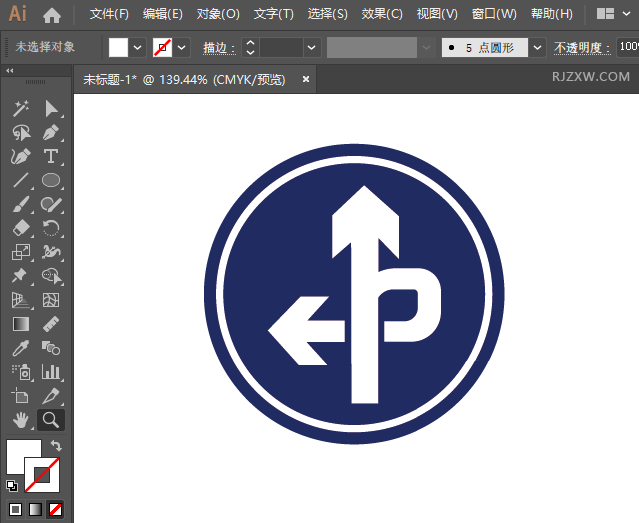
Task: Select the Gradient tool
Action: (x=20, y=324)
